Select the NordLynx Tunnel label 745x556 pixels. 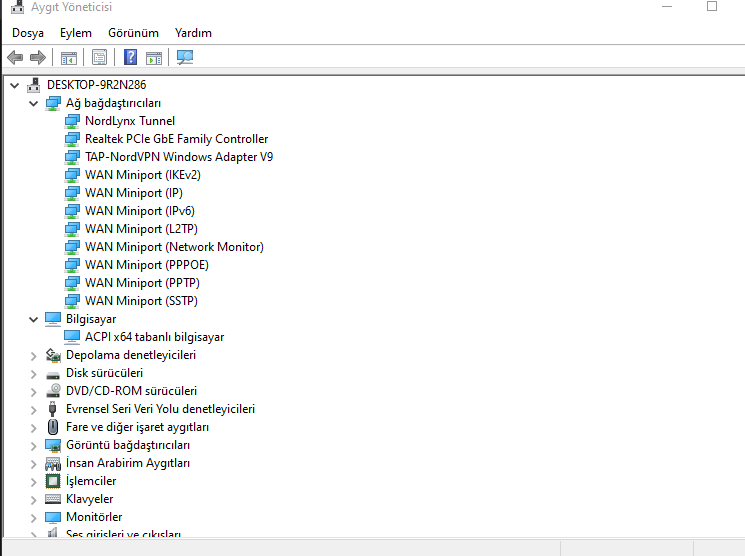click(x=130, y=121)
